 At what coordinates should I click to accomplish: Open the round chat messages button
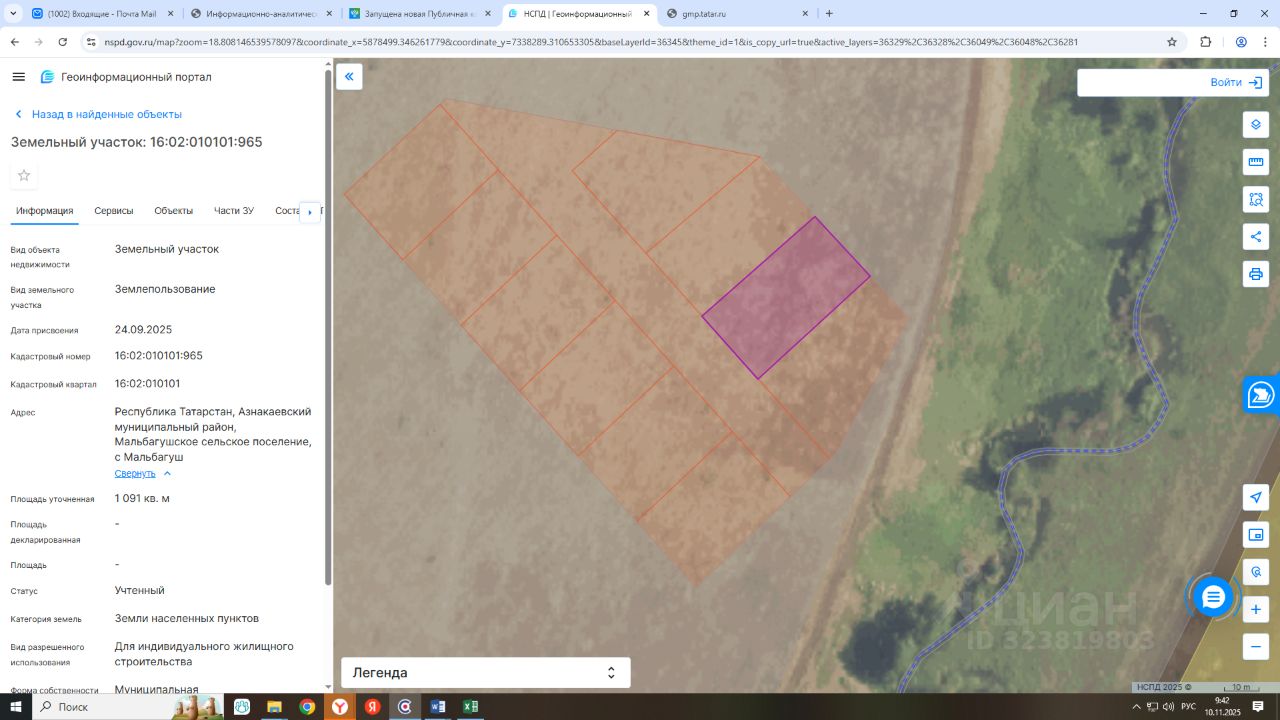point(1213,597)
